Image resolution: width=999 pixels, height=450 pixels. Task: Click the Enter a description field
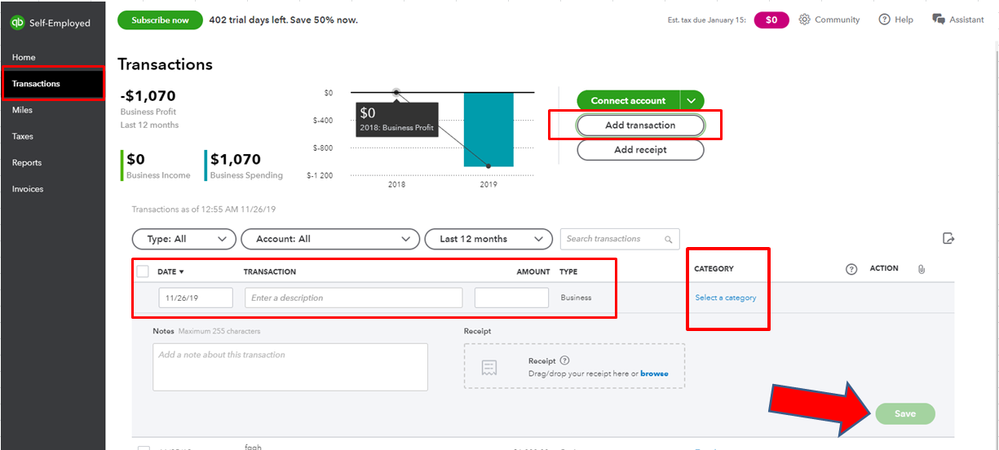click(353, 298)
